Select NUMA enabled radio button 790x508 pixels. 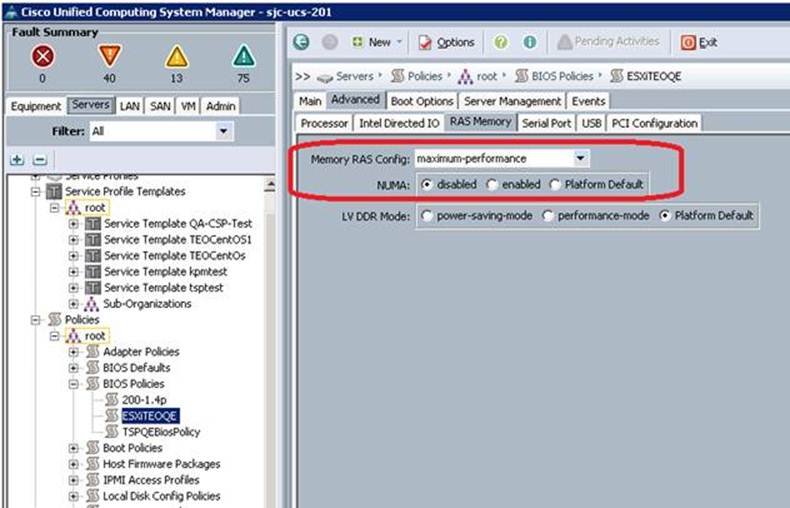pyautogui.click(x=492, y=185)
